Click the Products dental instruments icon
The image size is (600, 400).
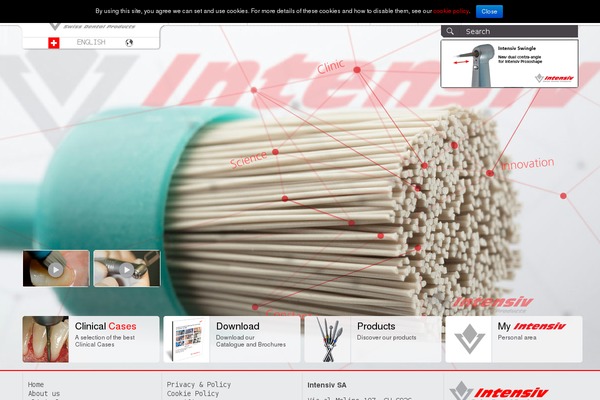(x=328, y=339)
